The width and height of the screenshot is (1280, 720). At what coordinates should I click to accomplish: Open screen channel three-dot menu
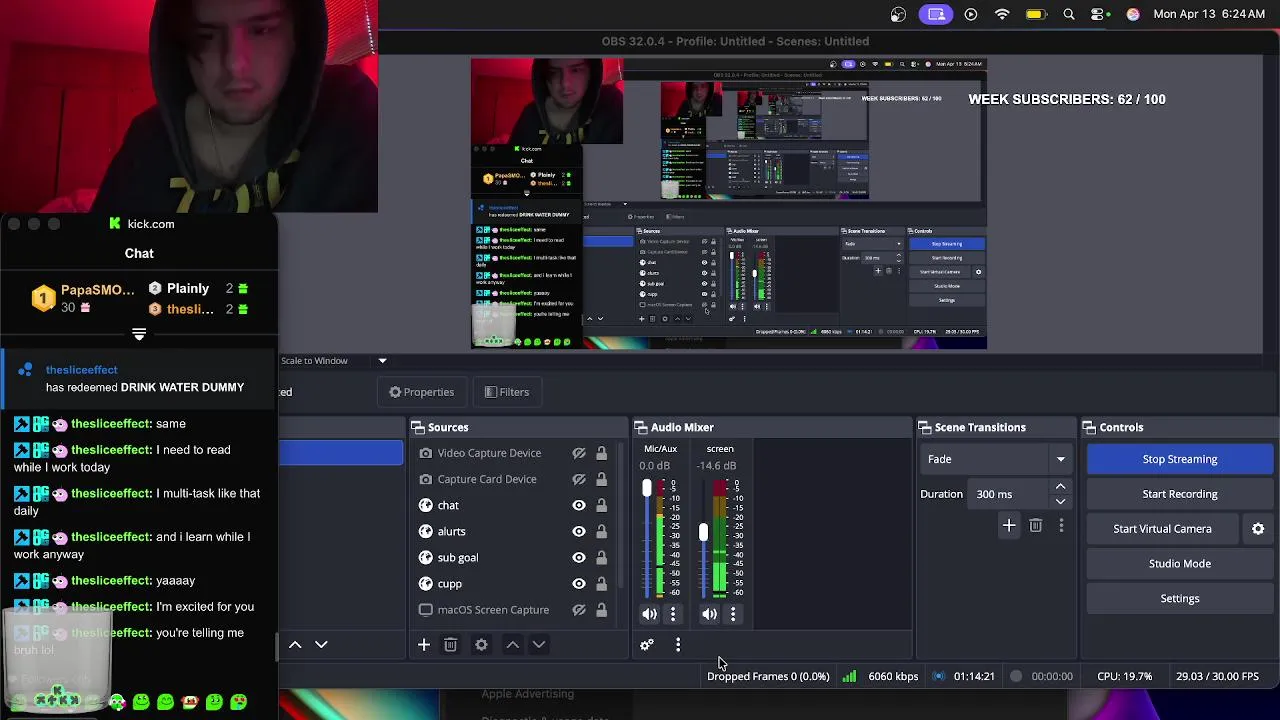733,614
